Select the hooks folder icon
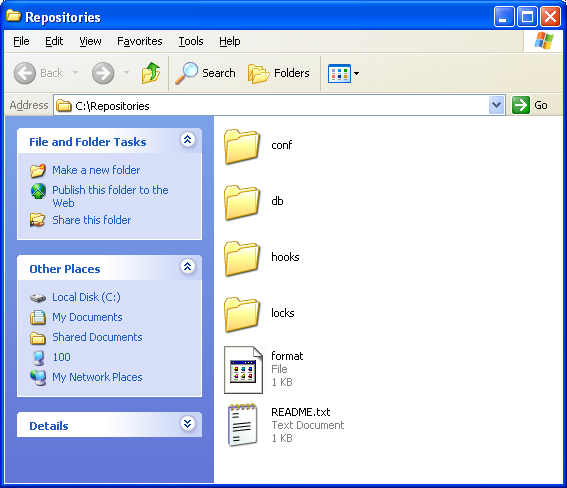 (242, 258)
